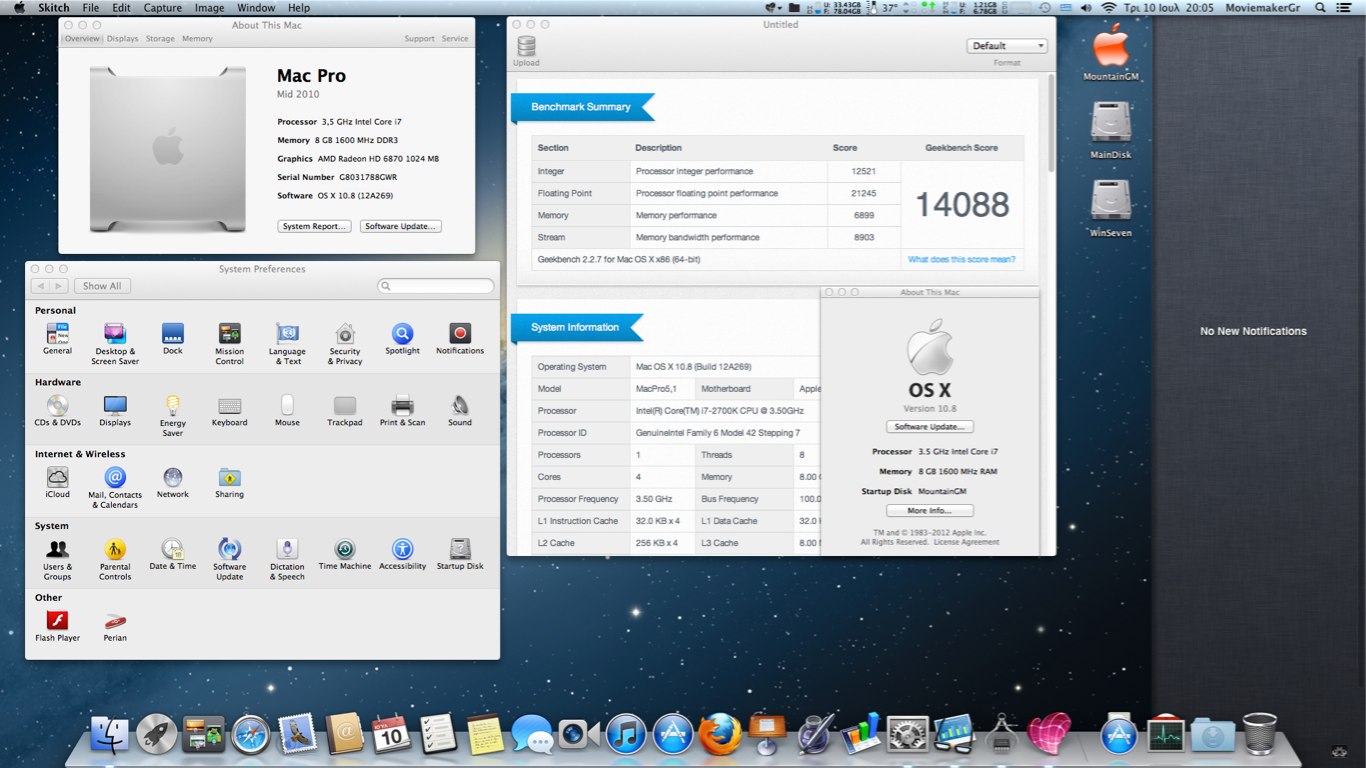The image size is (1366, 768).
Task: Open Language & Text preferences
Action: 287,344
